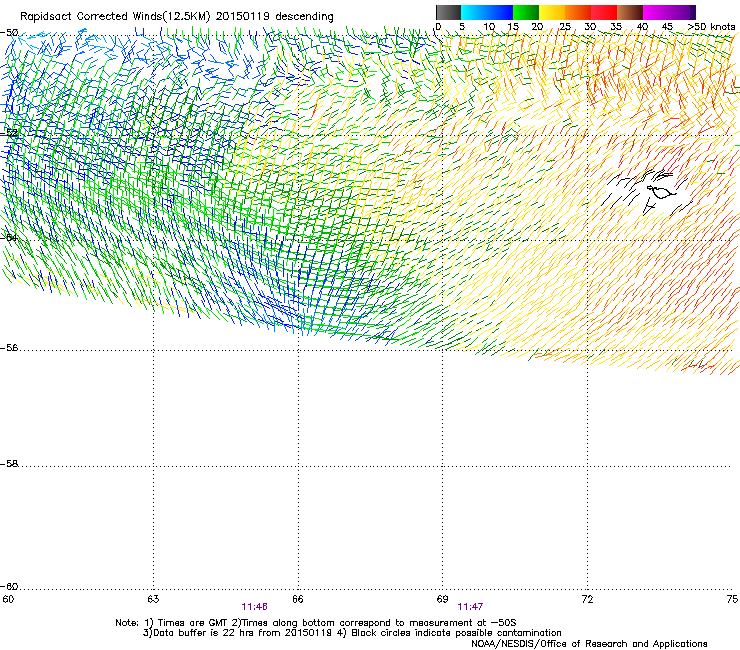Click the '>50 knots' legend label
The image size is (740, 650).
[711, 27]
